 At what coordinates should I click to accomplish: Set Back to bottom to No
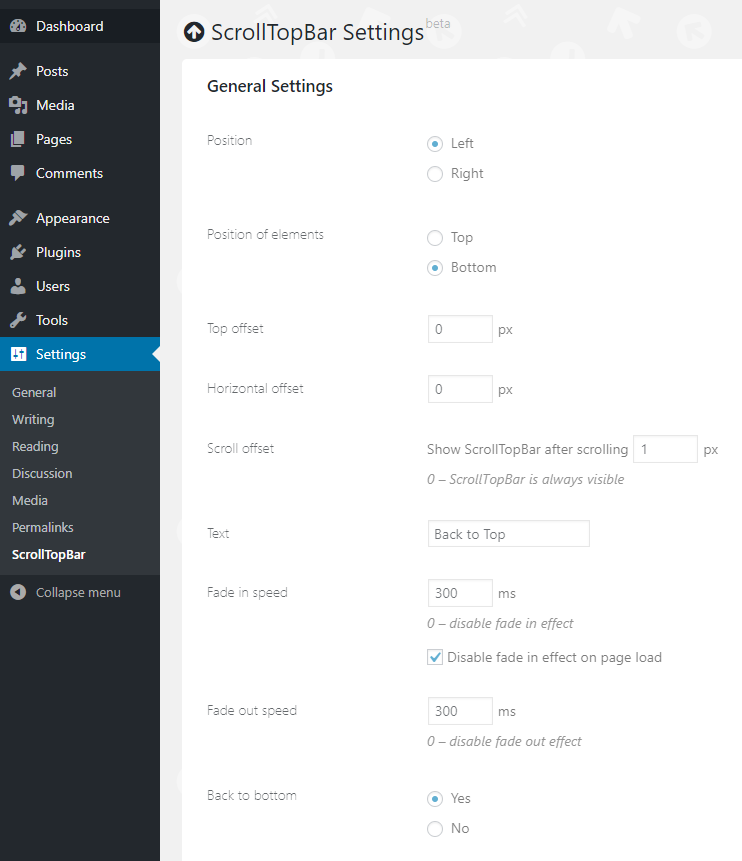click(x=435, y=829)
